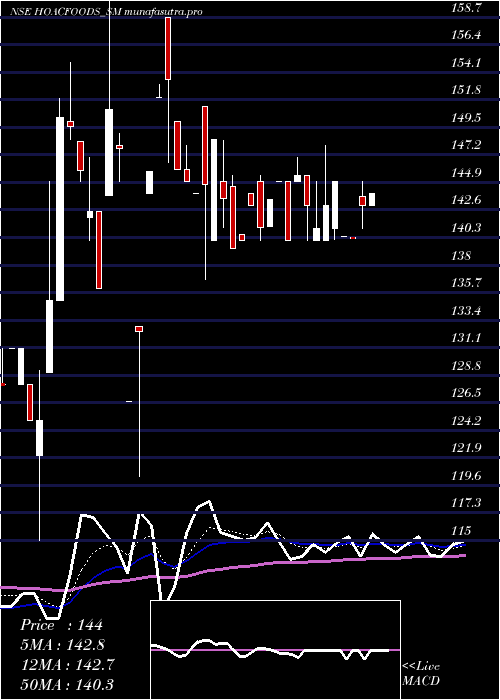Click the 142.6 price axis label
Screen dimensions: 500x700
(466, 200)
